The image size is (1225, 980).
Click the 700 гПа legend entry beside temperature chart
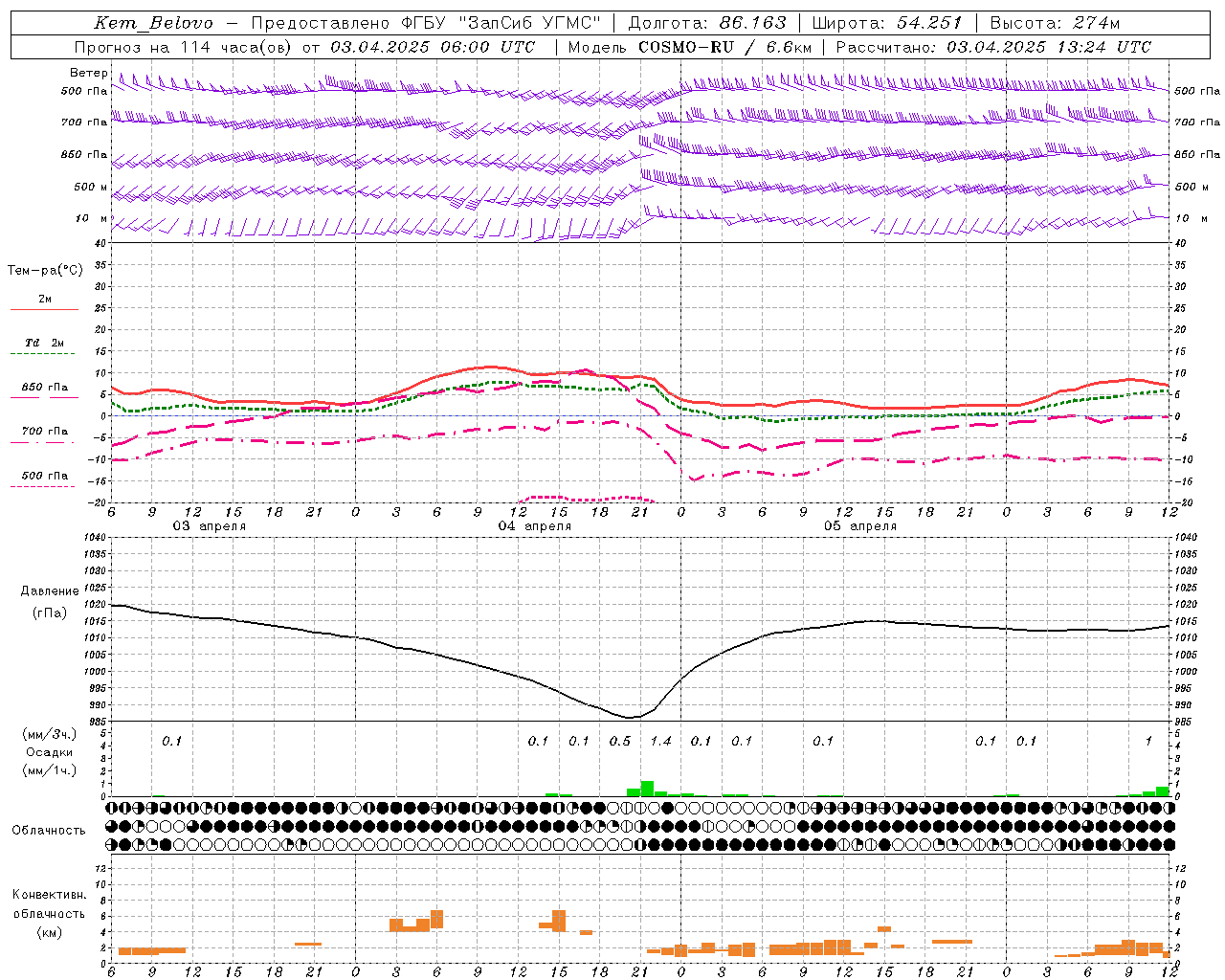(45, 432)
